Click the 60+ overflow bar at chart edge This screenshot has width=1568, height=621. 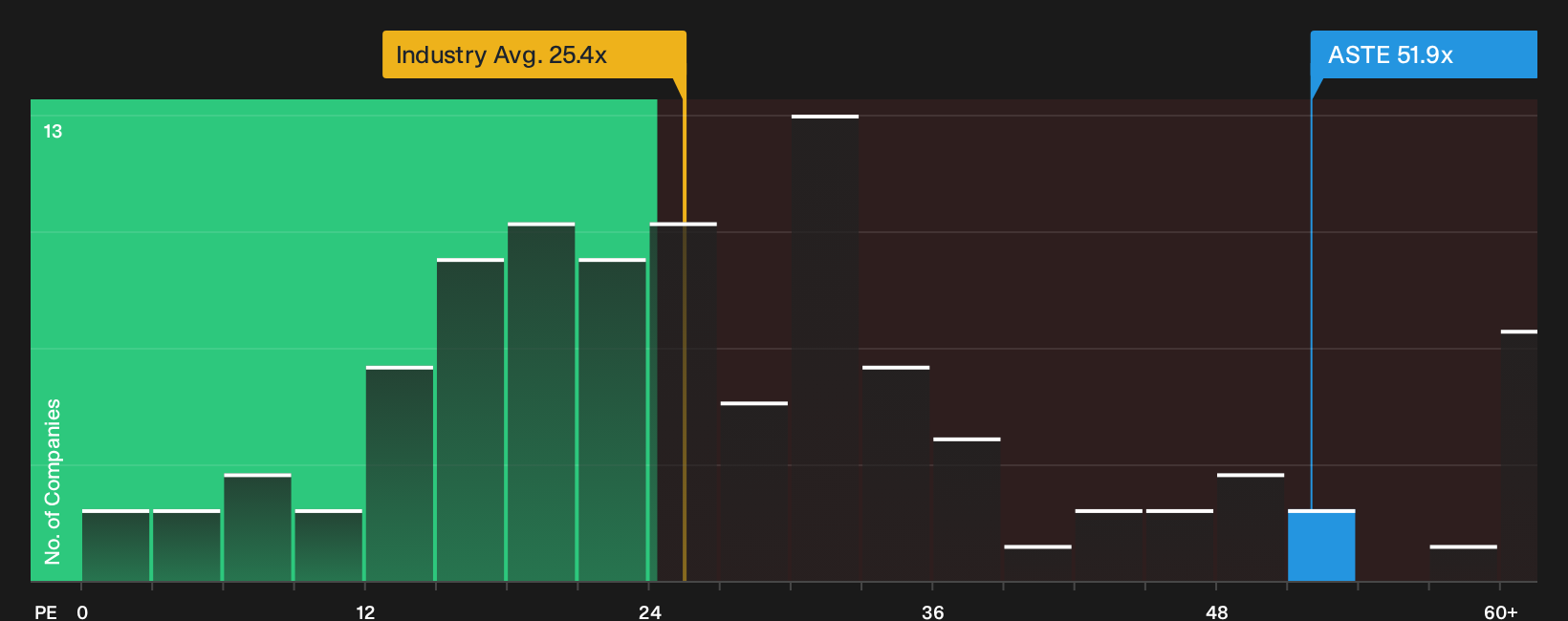pos(1519,456)
